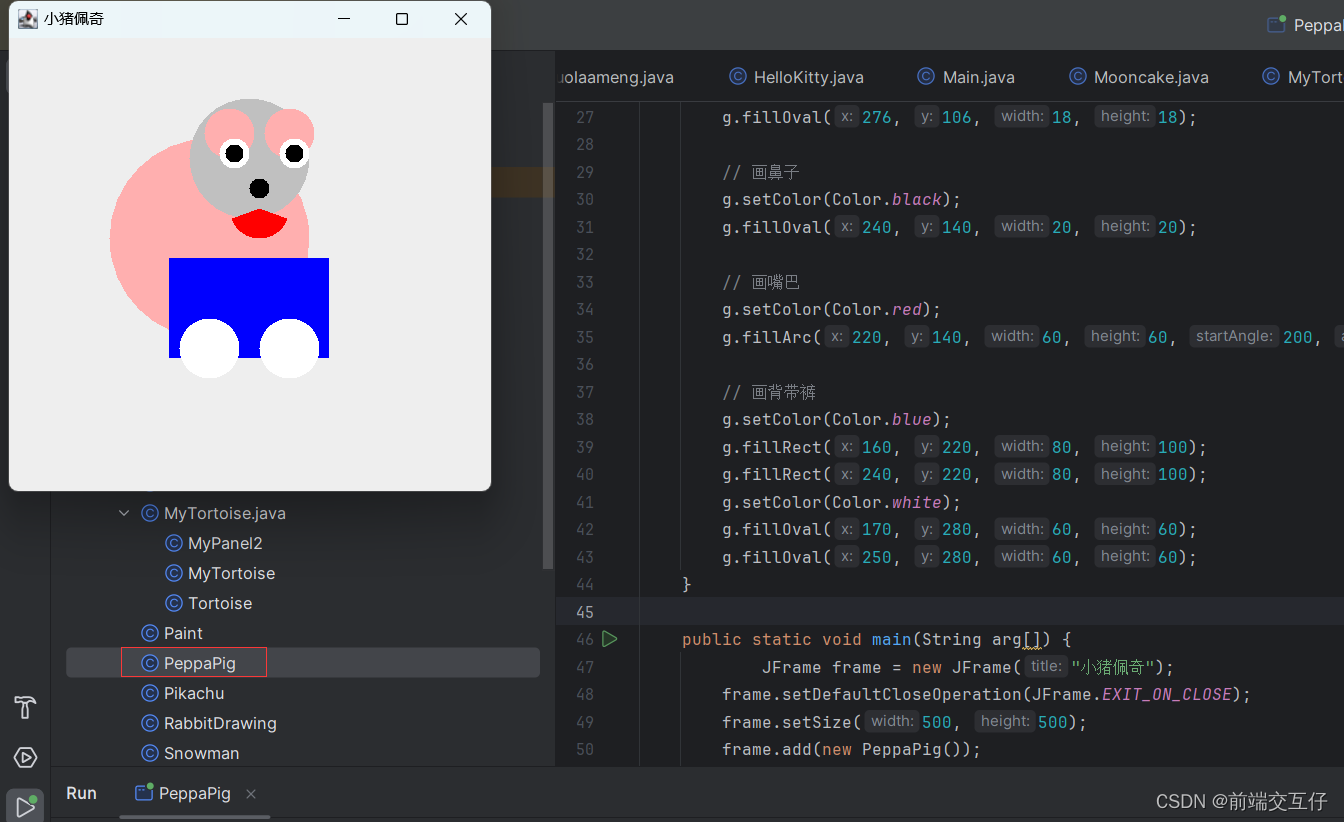Viewport: 1344px width, 822px height.
Task: Open the MyTort… editor tab
Action: [1302, 77]
